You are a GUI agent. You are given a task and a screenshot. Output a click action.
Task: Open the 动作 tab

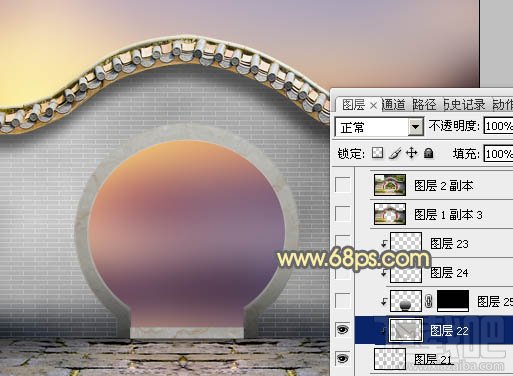pyautogui.click(x=503, y=105)
